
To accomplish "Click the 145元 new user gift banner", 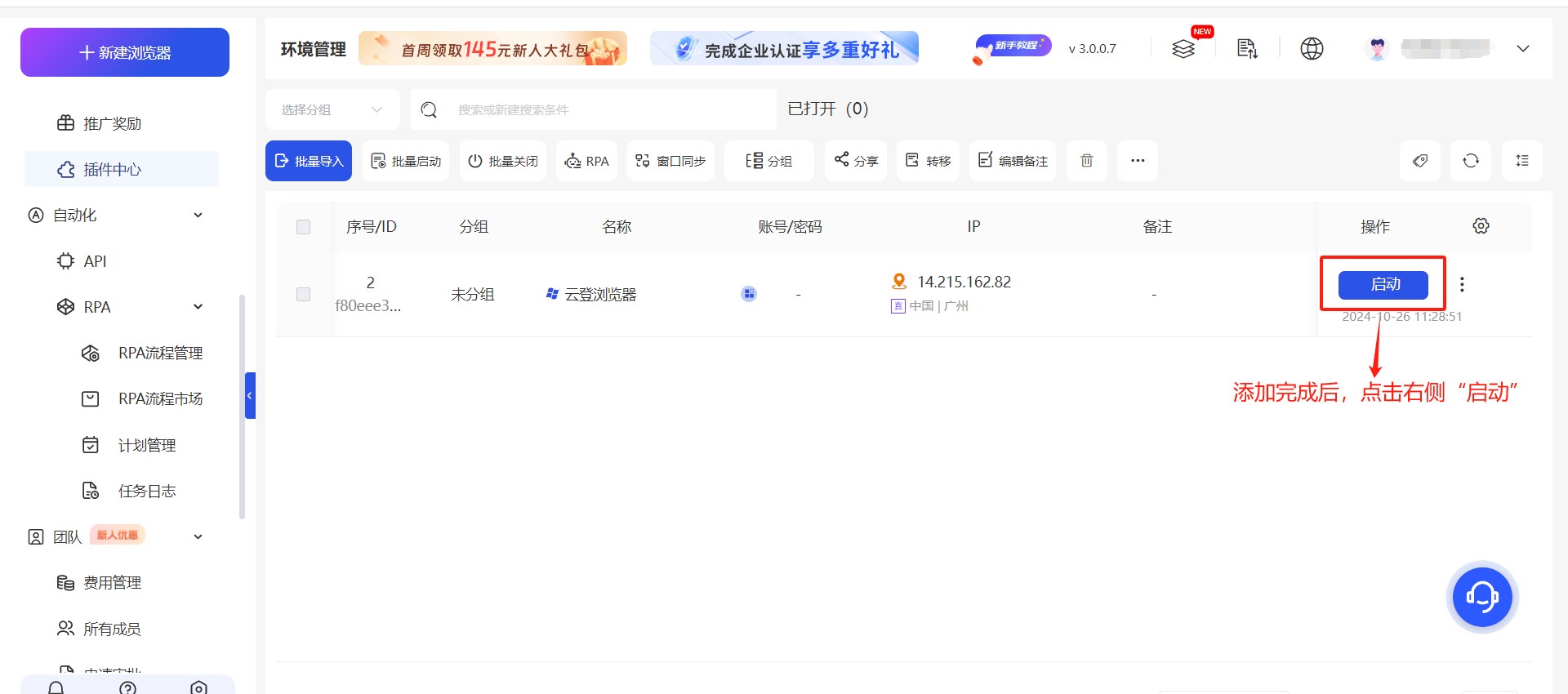I will click(492, 49).
